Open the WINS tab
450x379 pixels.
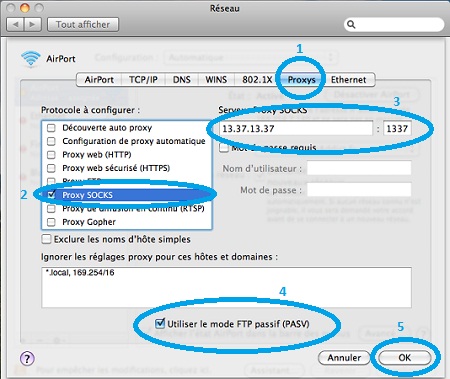click(x=216, y=80)
